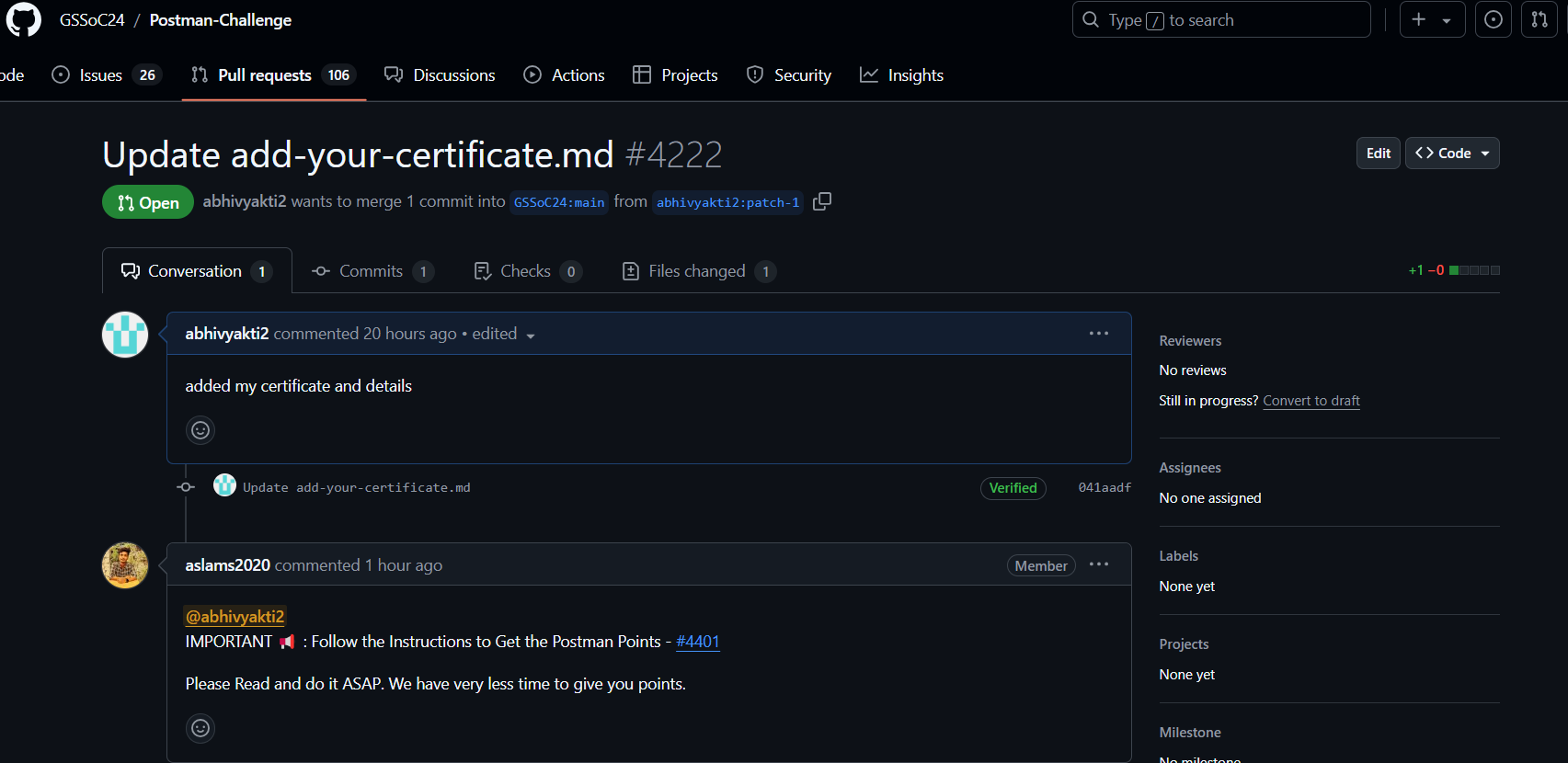Click aslams2020's profile avatar
The image size is (1568, 763).
pyautogui.click(x=125, y=565)
